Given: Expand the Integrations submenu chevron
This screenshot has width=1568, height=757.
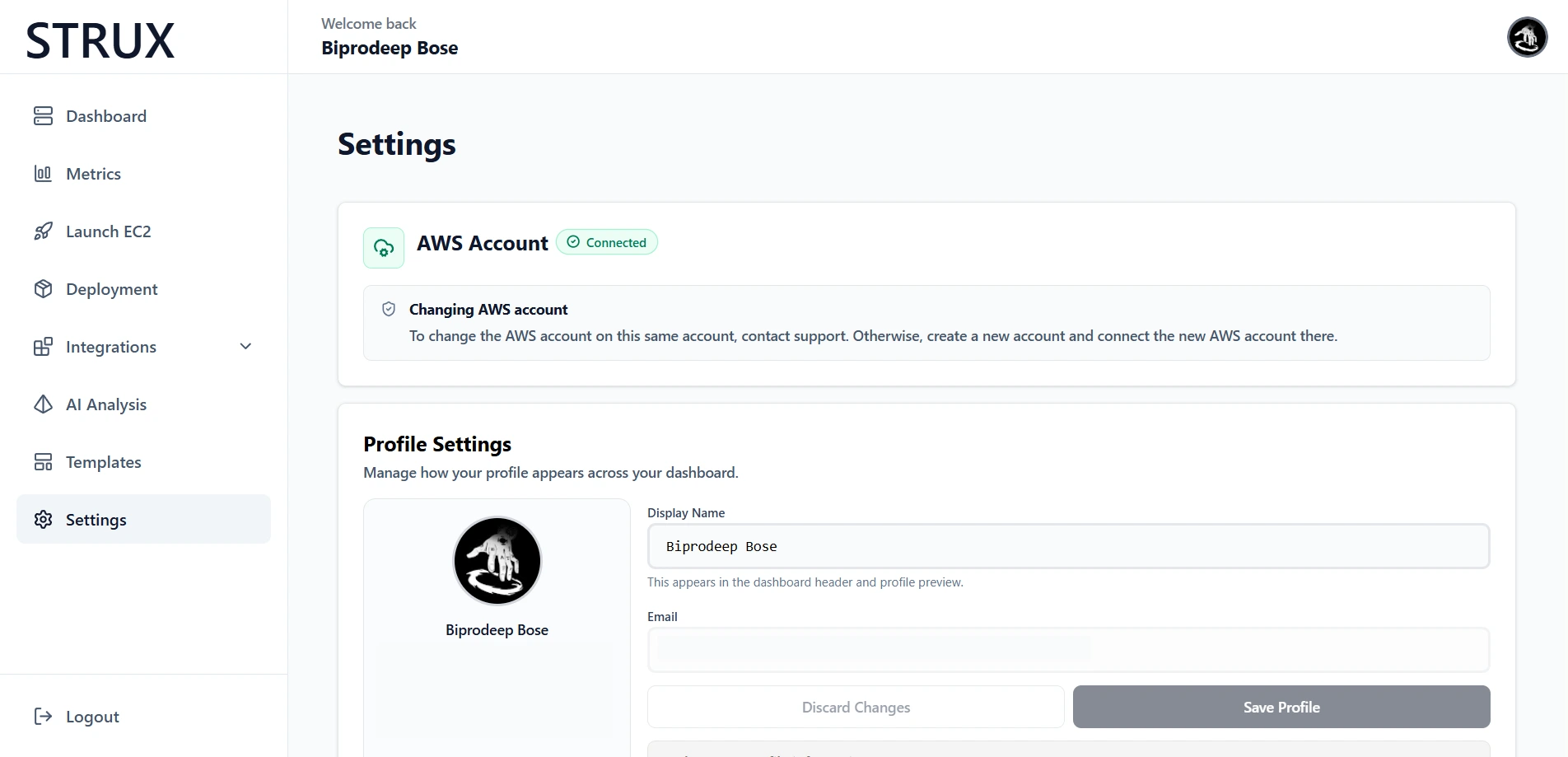Looking at the screenshot, I should click(x=245, y=347).
